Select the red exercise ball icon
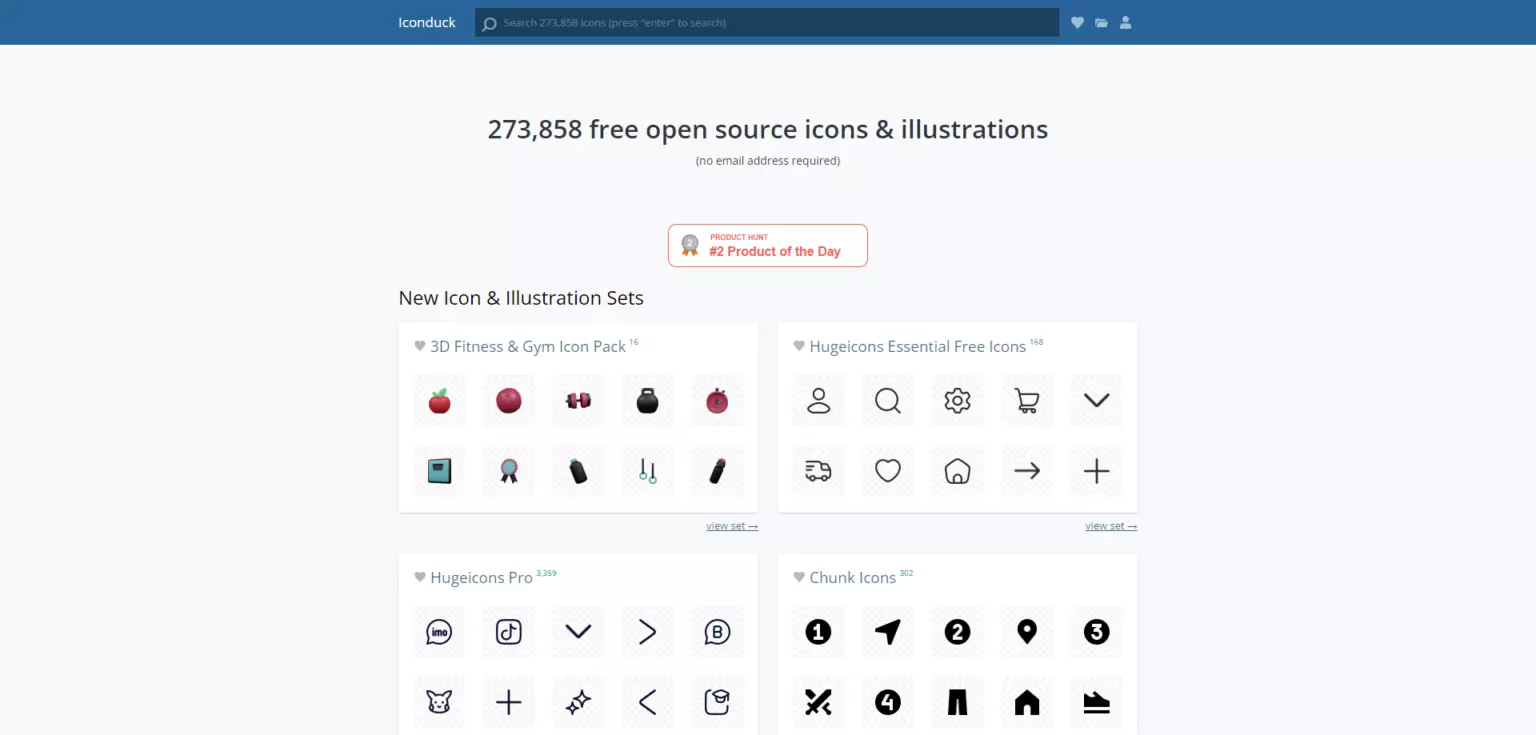 tap(509, 401)
